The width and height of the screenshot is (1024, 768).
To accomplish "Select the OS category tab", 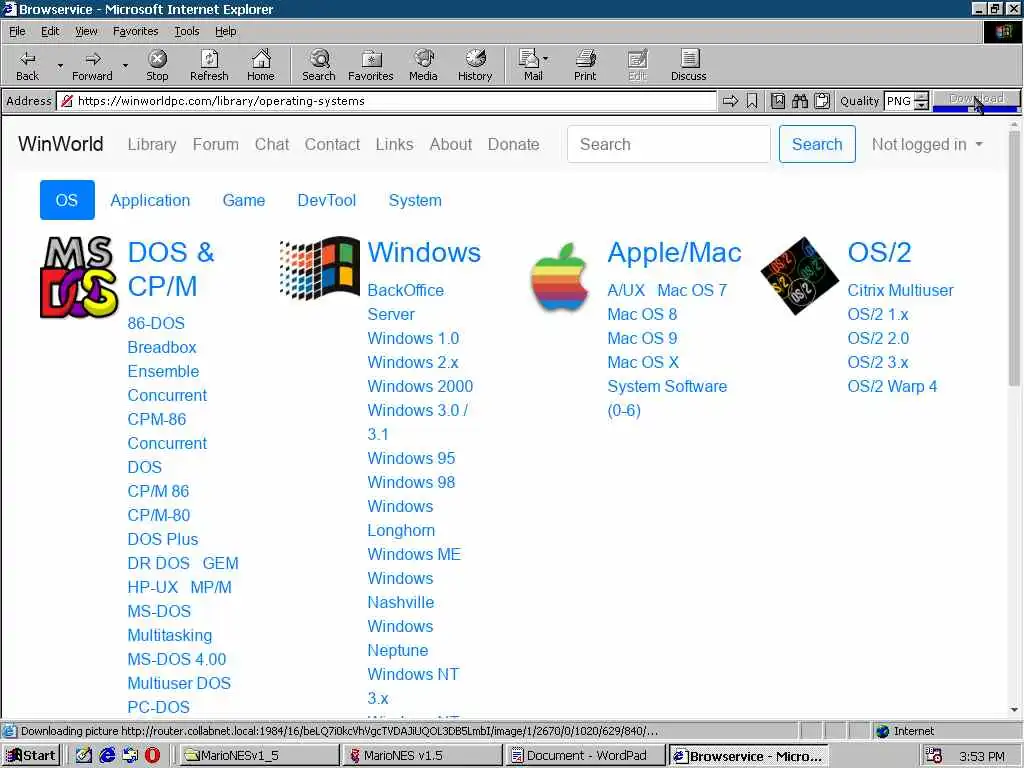I will pos(67,200).
